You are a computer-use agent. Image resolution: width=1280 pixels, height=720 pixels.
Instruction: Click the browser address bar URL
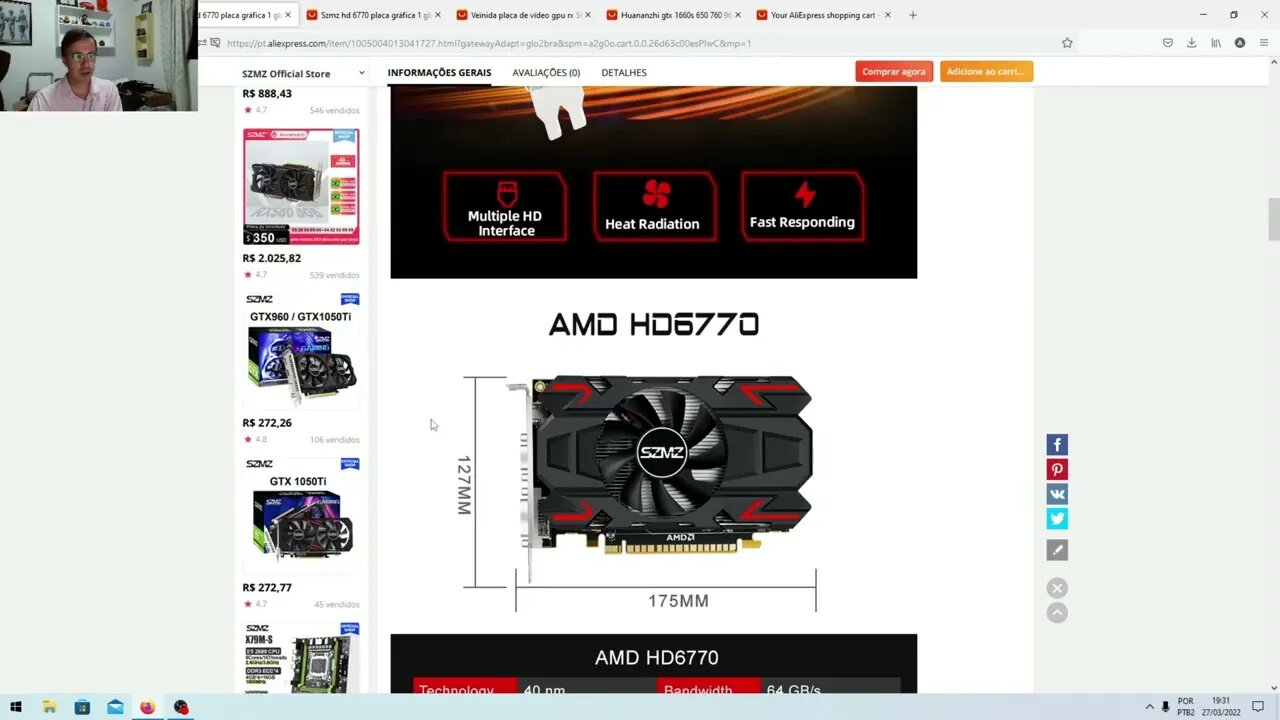pyautogui.click(x=489, y=43)
